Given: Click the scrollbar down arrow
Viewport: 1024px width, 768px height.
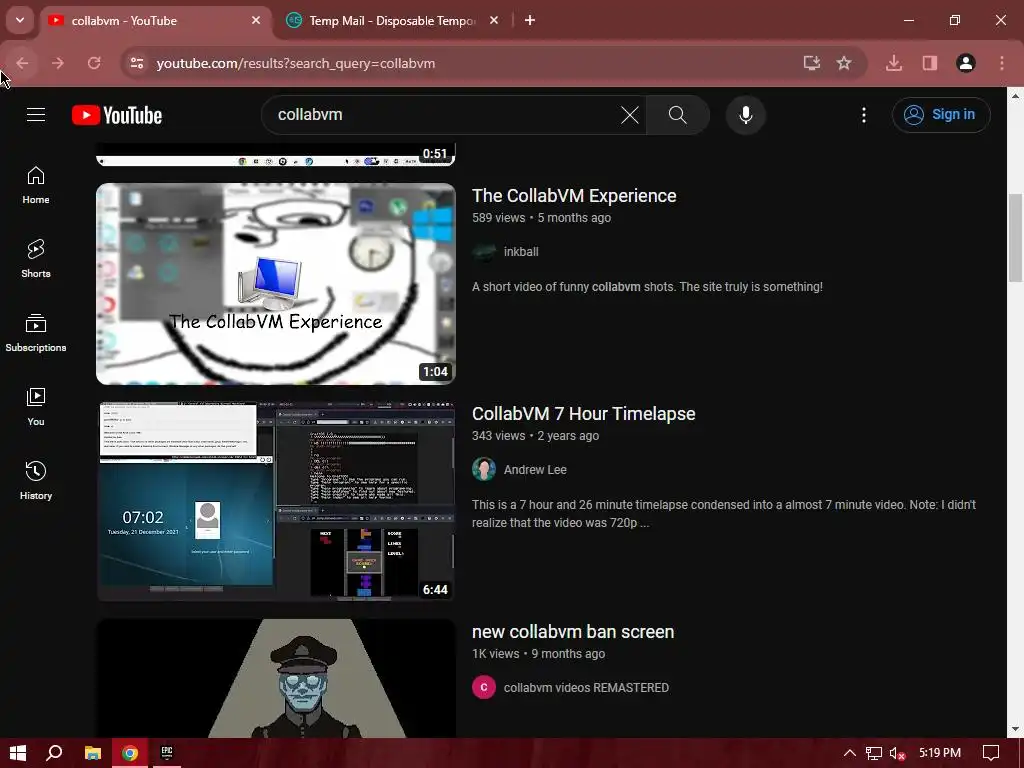Looking at the screenshot, I should [x=1015, y=729].
